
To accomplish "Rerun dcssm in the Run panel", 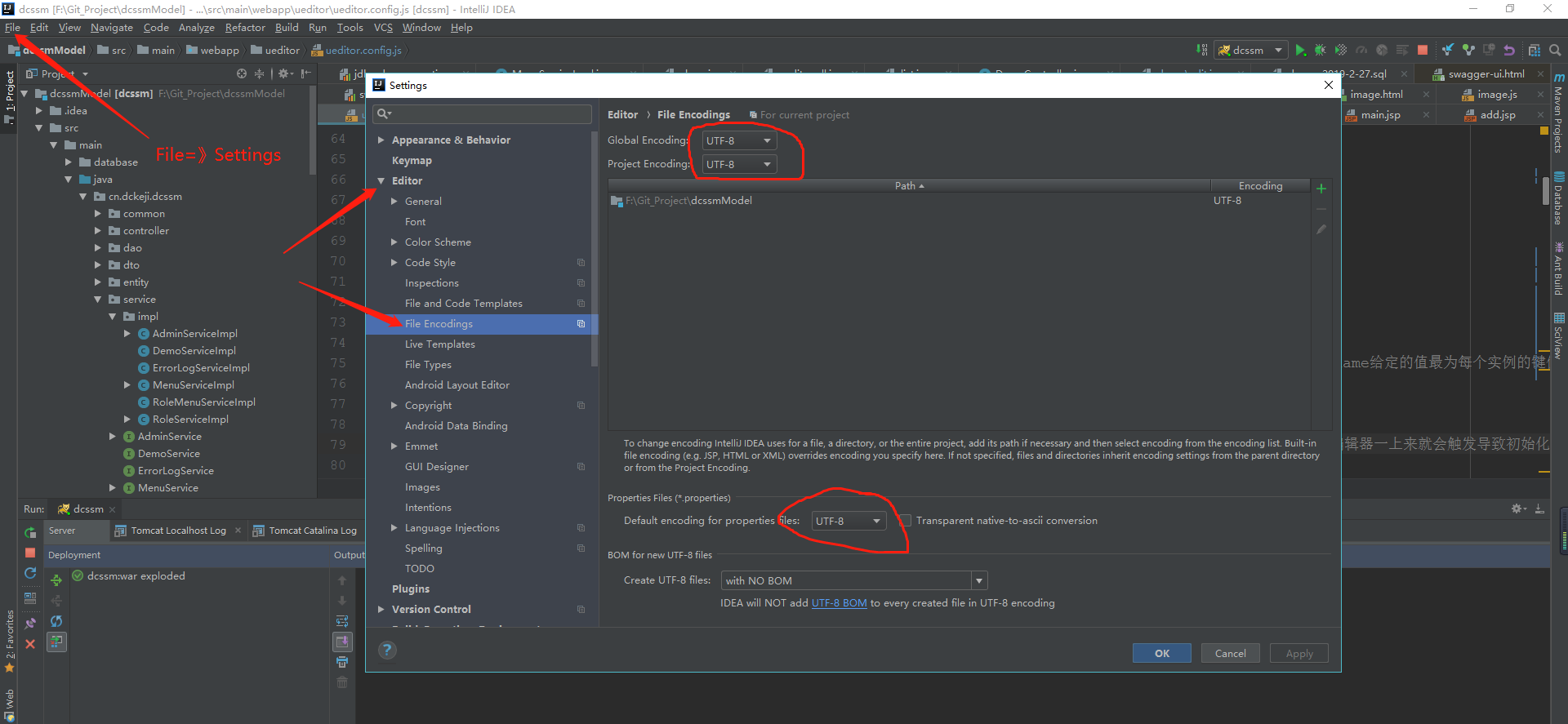I will pyautogui.click(x=30, y=532).
